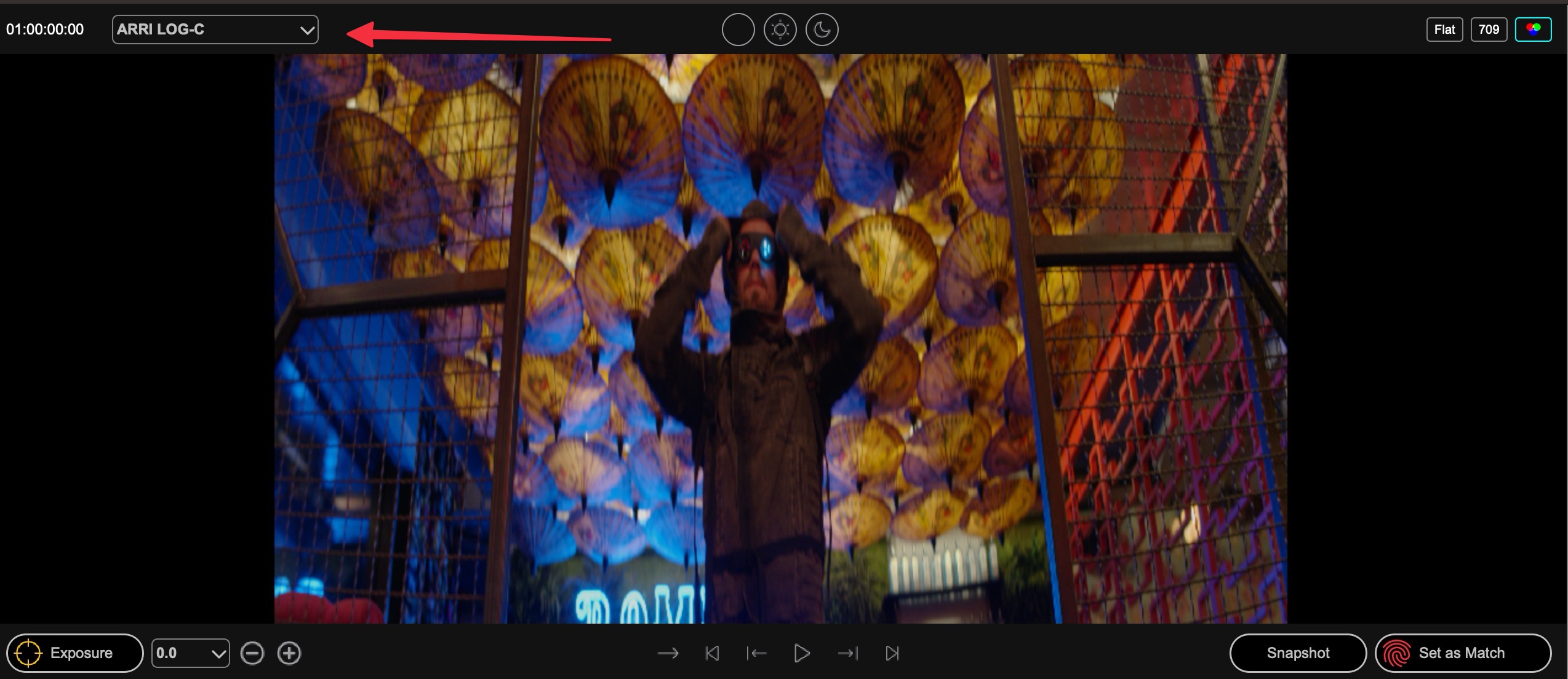1568x679 pixels.
Task: Toggle the RGB color circles button
Action: coord(1533,30)
